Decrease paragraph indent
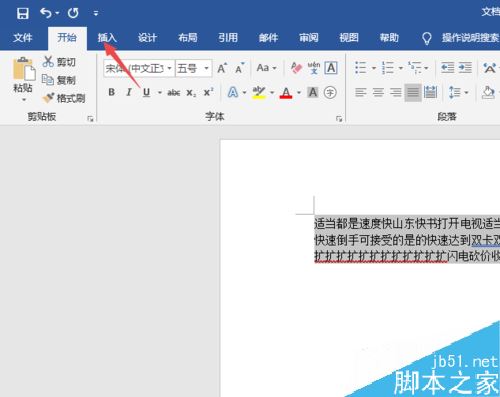 [x=447, y=68]
